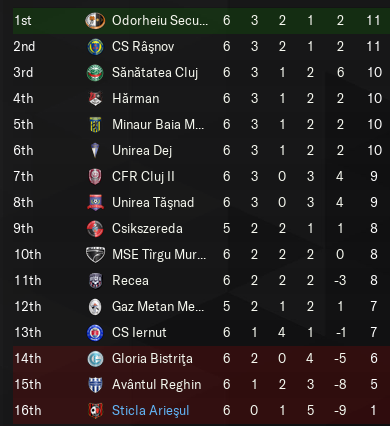Open the CFR Cluj II crest
Viewport: 390px width, 426px height.
coord(95,177)
